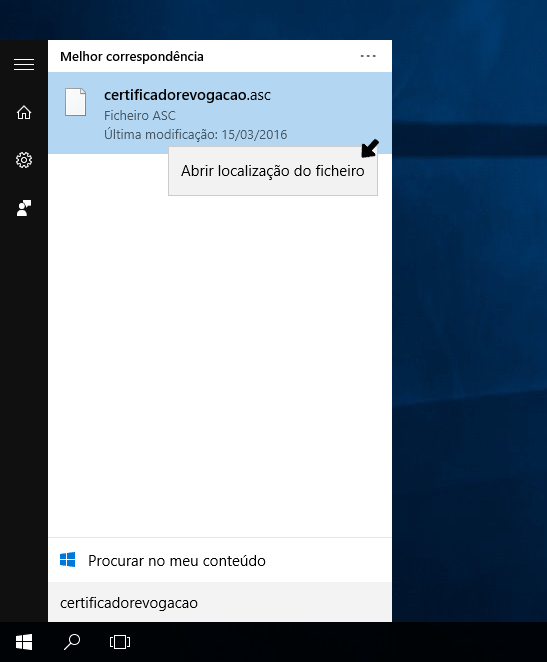Click the blank file icon of certificadorevogacao.asc
The image size is (547, 662).
click(x=76, y=102)
